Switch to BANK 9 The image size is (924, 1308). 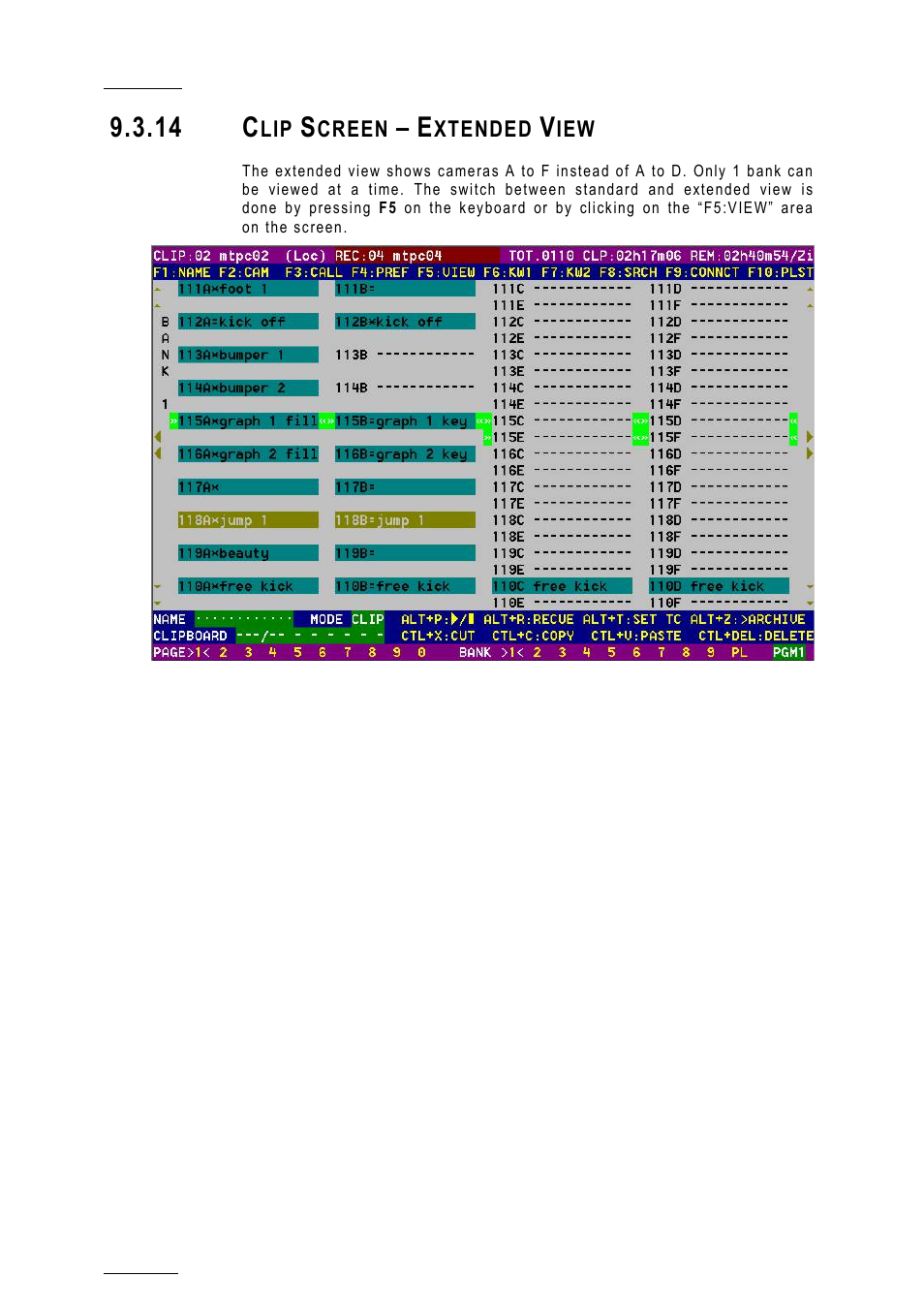[711, 653]
